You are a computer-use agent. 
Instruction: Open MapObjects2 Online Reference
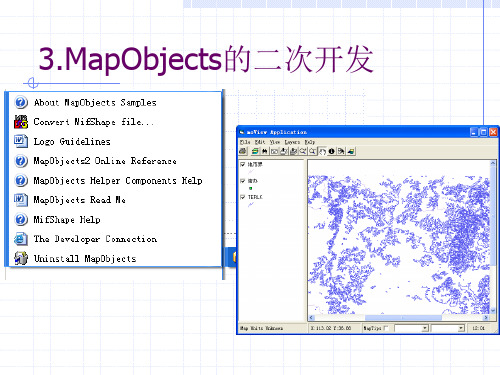[x=105, y=161]
